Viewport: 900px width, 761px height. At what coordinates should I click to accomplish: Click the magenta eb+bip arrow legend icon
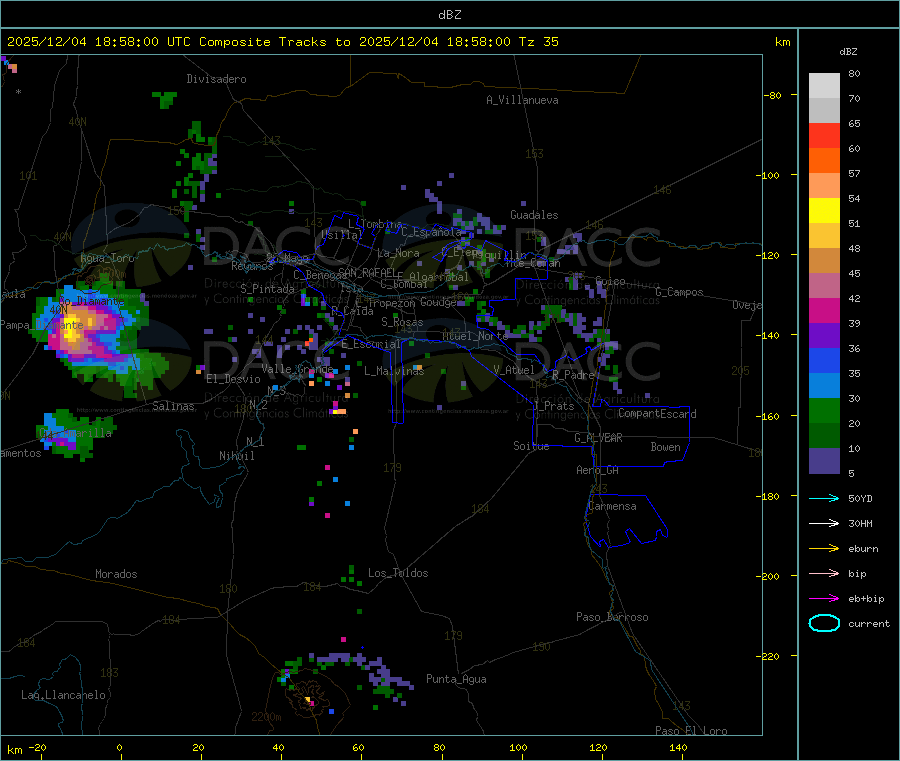pos(824,599)
